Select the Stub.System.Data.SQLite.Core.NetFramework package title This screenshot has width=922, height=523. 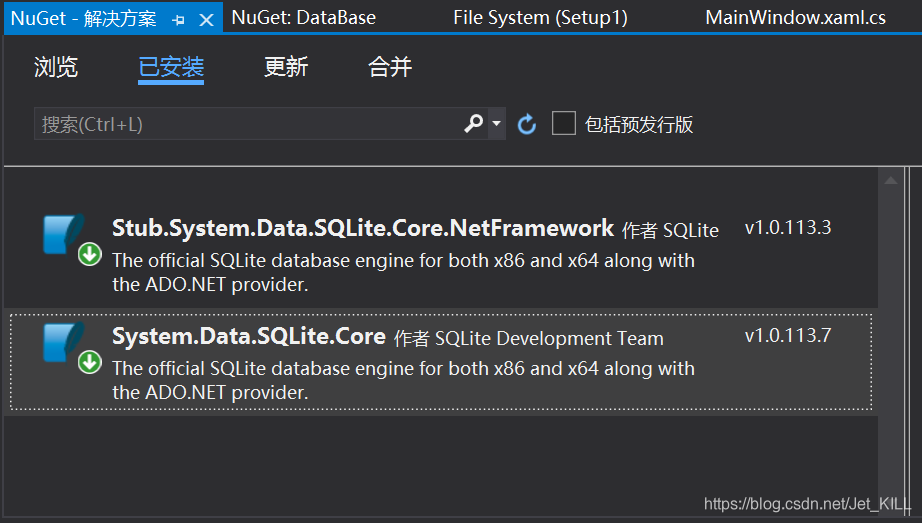coord(362,228)
